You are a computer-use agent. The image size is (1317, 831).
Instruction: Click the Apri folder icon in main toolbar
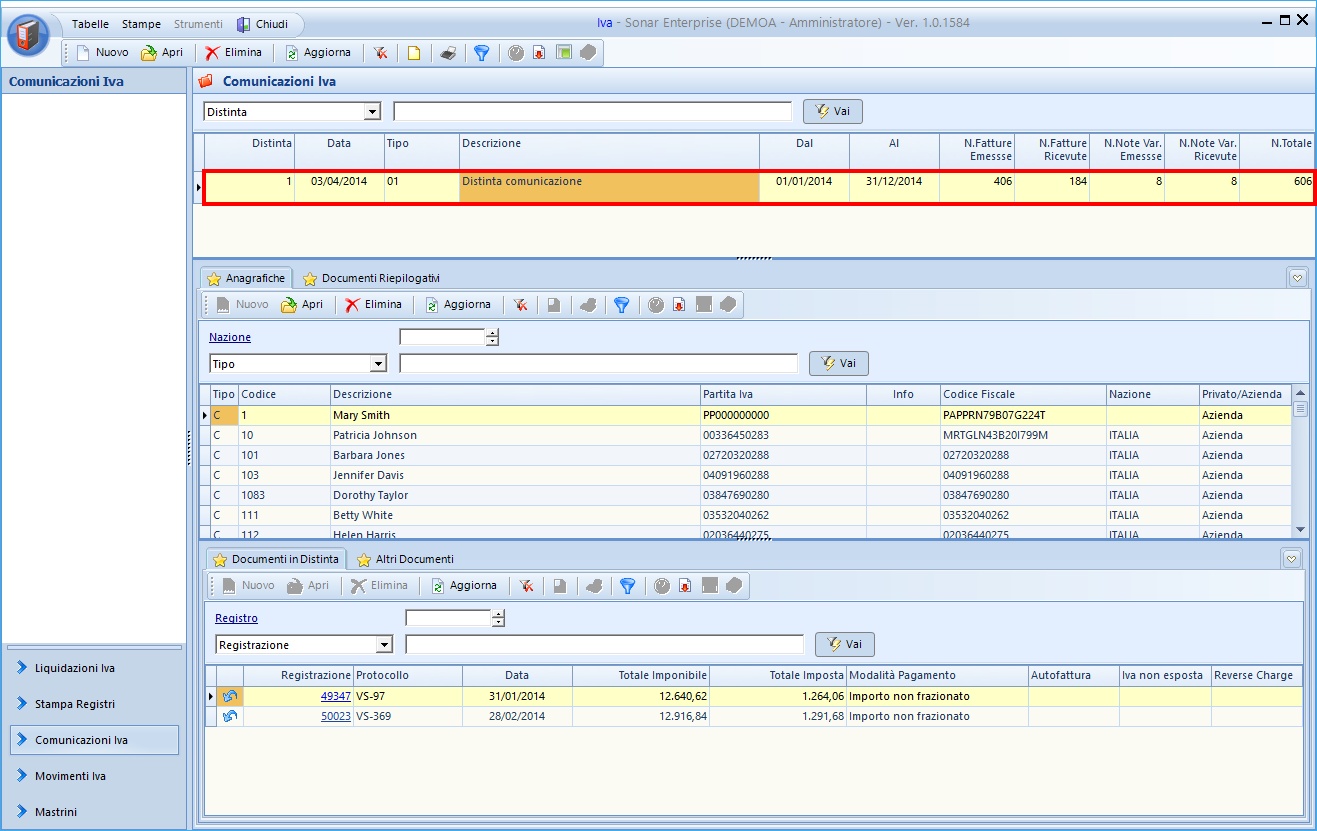click(x=161, y=53)
